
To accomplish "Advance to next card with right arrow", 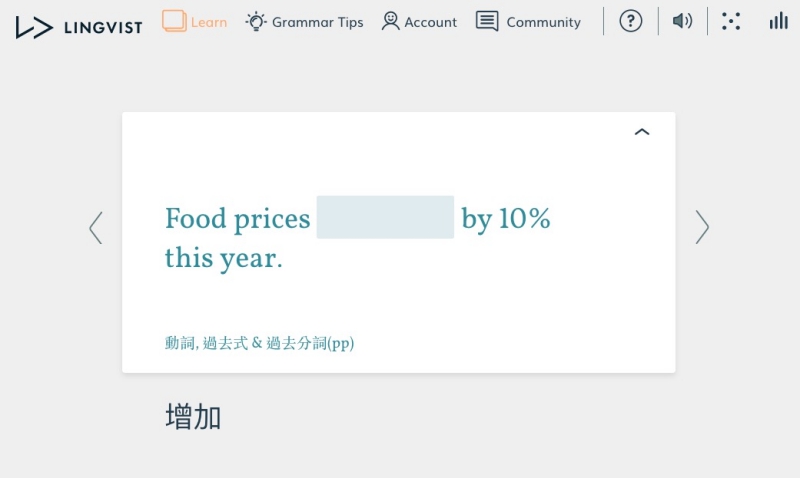I will (702, 227).
